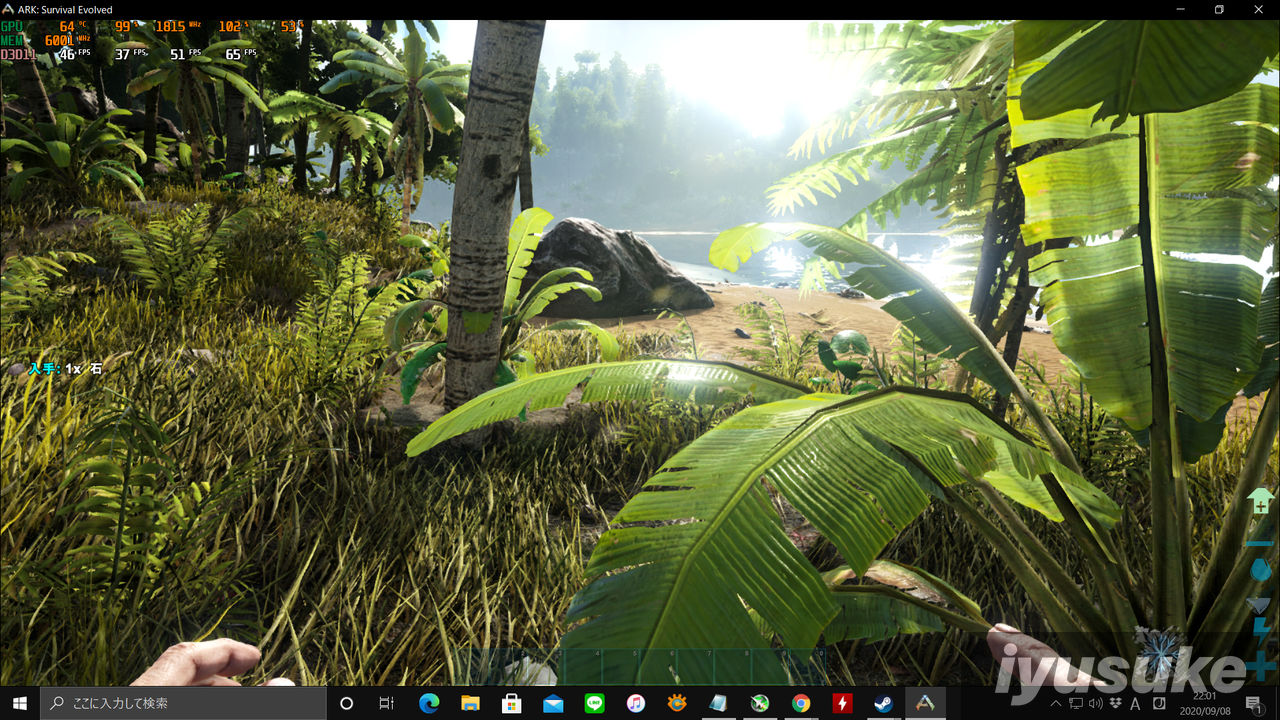Viewport: 1280px width, 720px height.
Task: Open Microsoft Edge from the taskbar
Action: tap(429, 703)
